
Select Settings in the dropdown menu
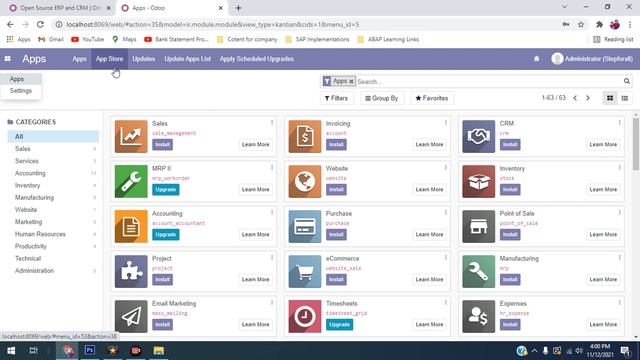click(21, 91)
